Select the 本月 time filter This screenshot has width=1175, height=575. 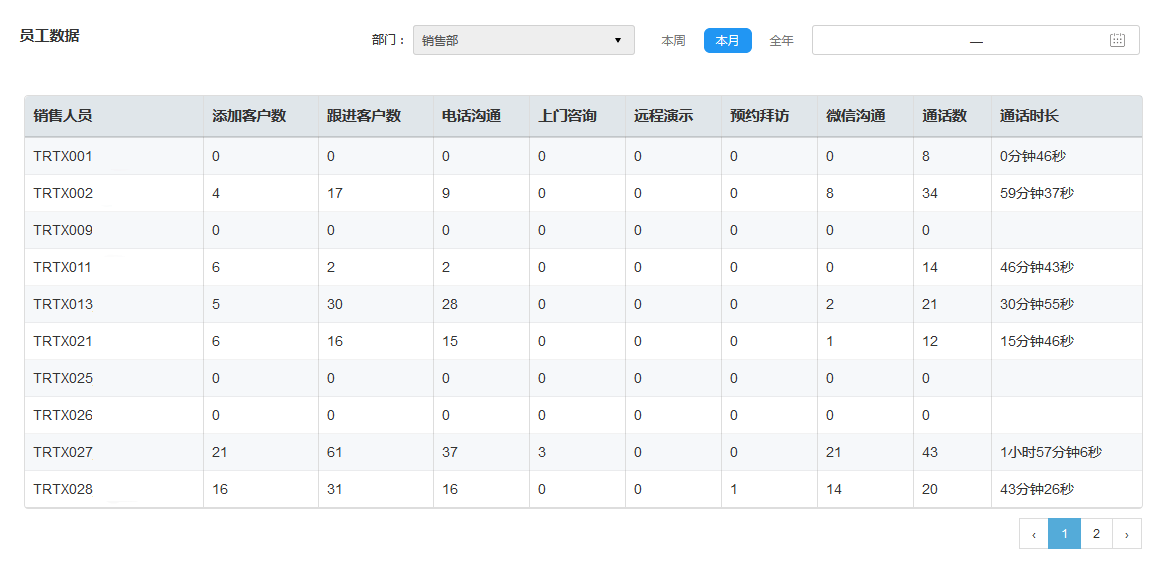(x=727, y=41)
